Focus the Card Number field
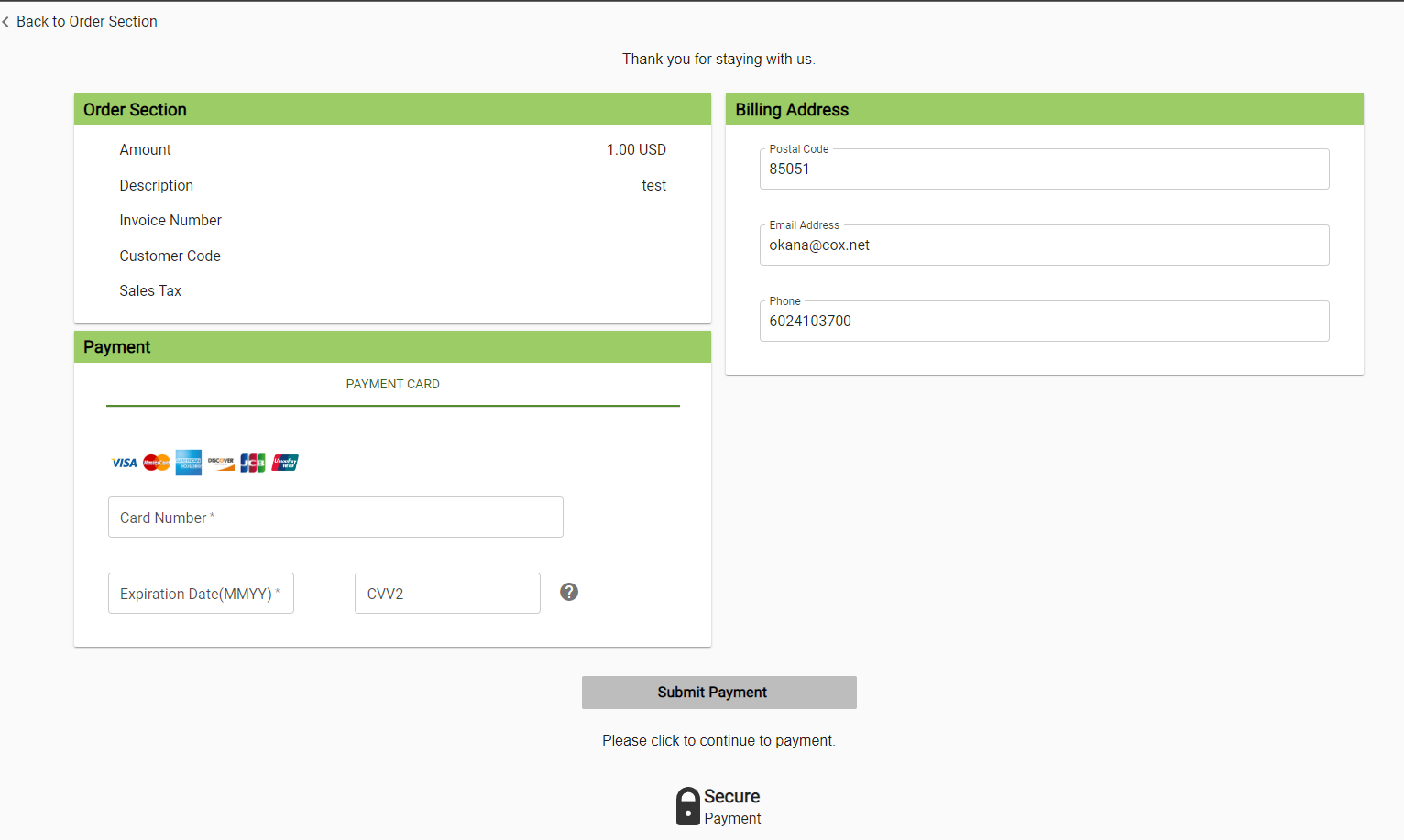Image resolution: width=1404 pixels, height=840 pixels. 335,518
